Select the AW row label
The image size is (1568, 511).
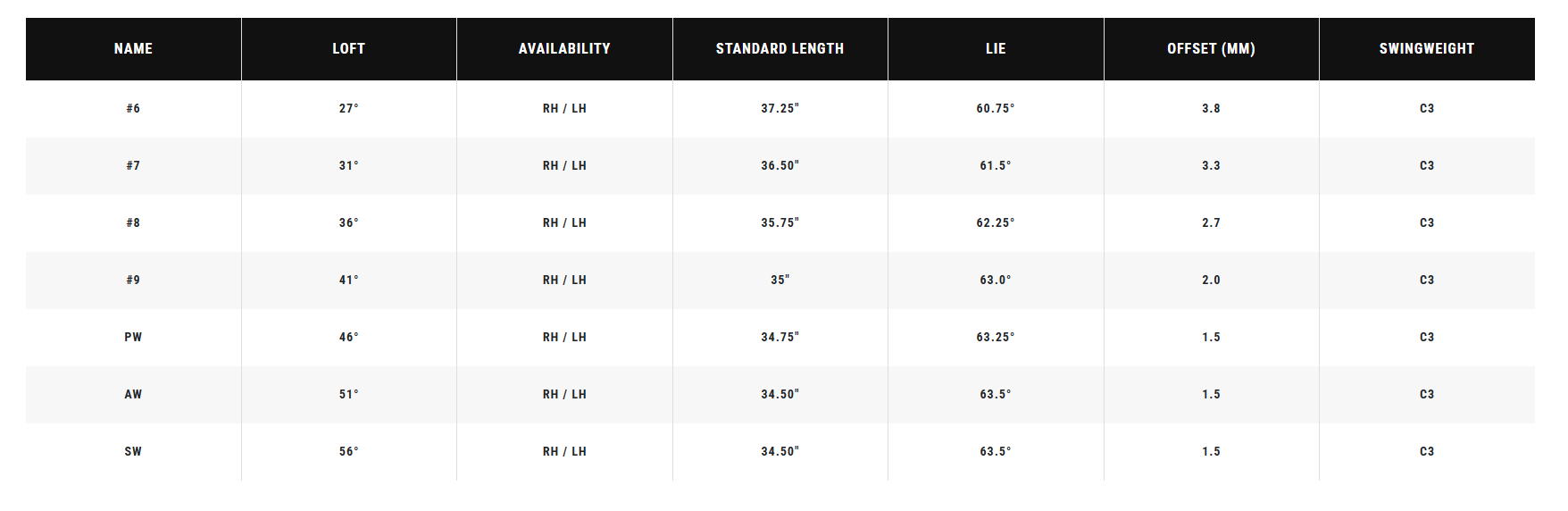click(133, 395)
